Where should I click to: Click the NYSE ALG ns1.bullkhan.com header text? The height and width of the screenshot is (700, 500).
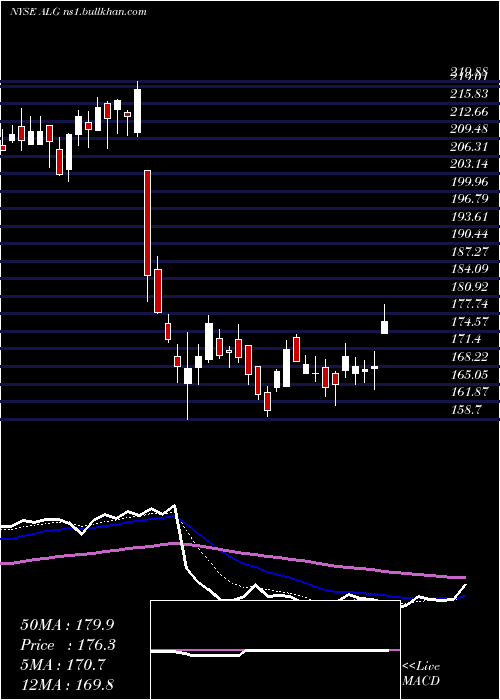[78, 12]
